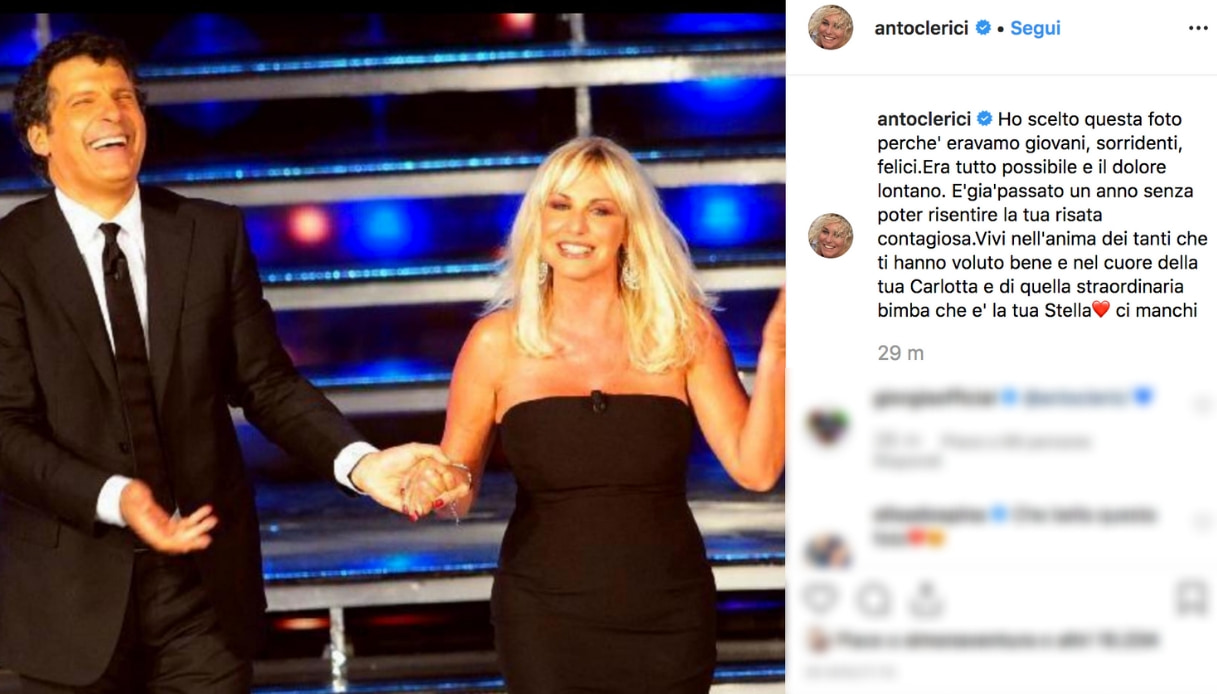
Task: Click the Segui follow link
Action: point(1035,28)
